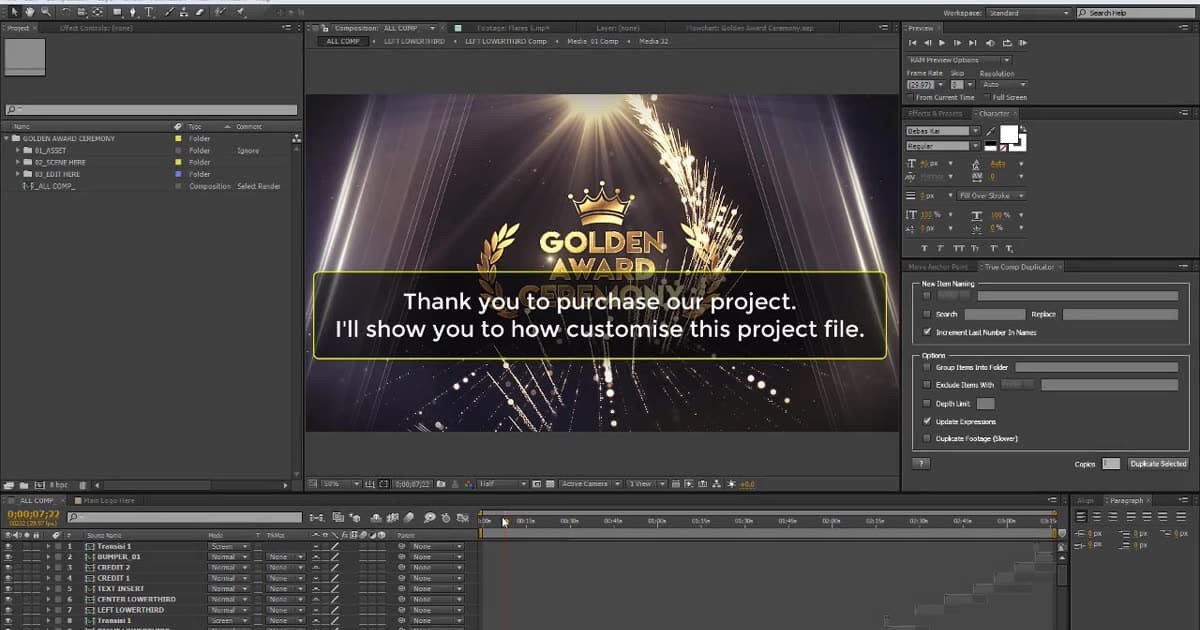Jump to last frame in Preview

[x=972, y=43]
